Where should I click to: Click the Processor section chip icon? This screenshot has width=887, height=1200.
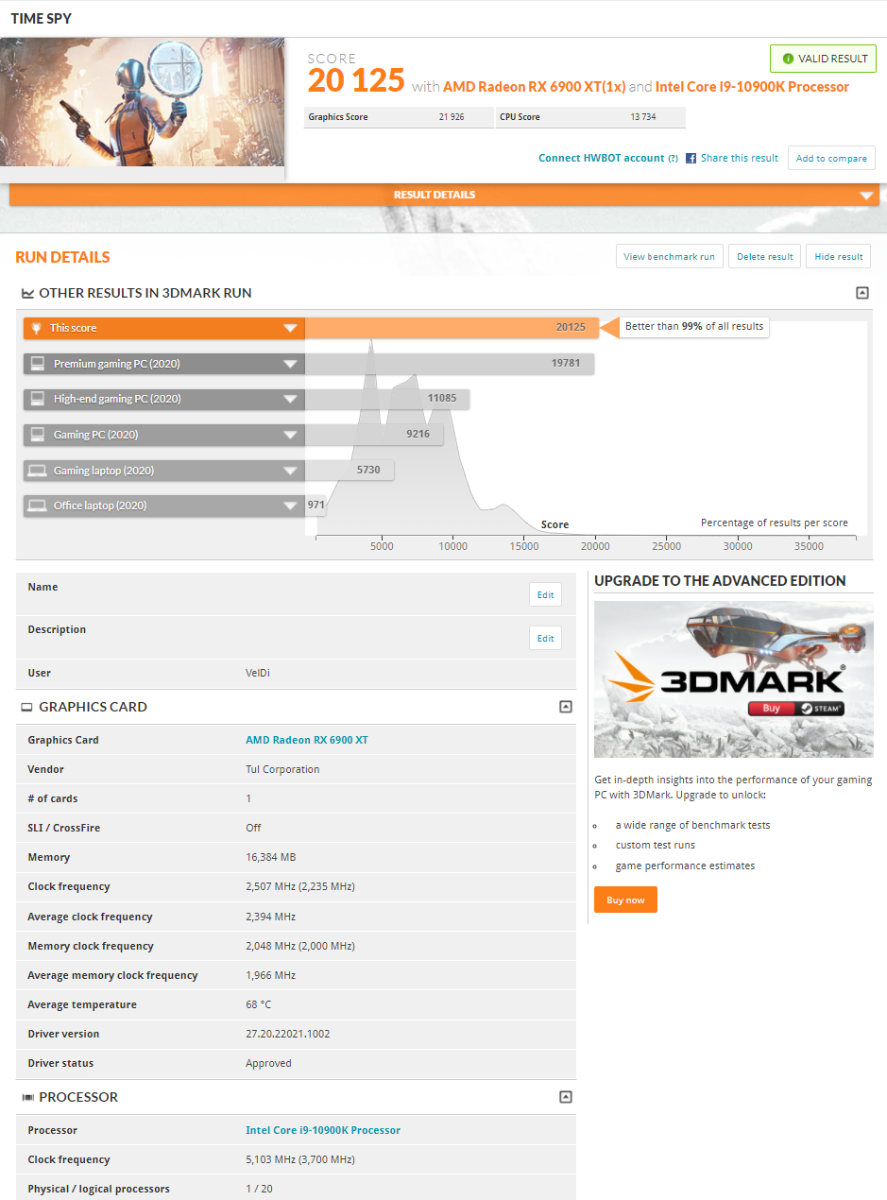click(27, 1097)
